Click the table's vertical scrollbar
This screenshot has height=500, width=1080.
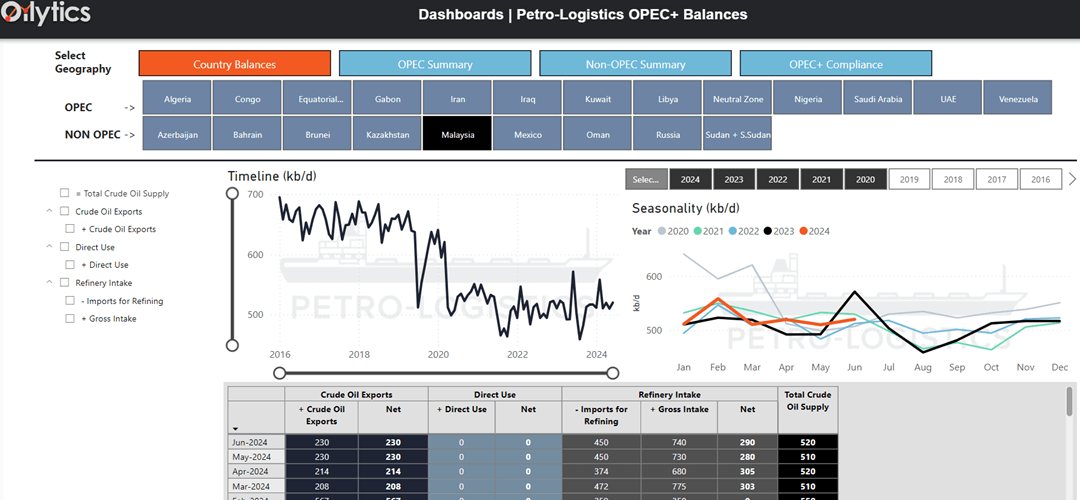pos(1070,403)
